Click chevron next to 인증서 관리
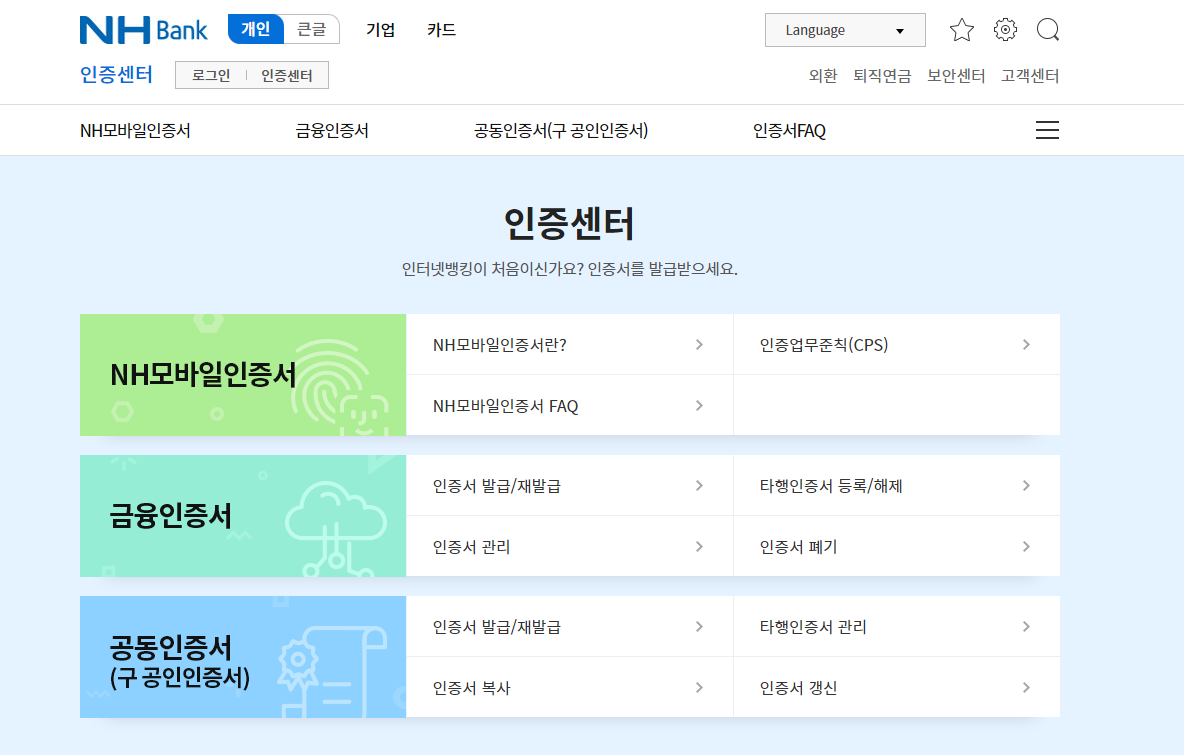1184x755 pixels. click(699, 547)
